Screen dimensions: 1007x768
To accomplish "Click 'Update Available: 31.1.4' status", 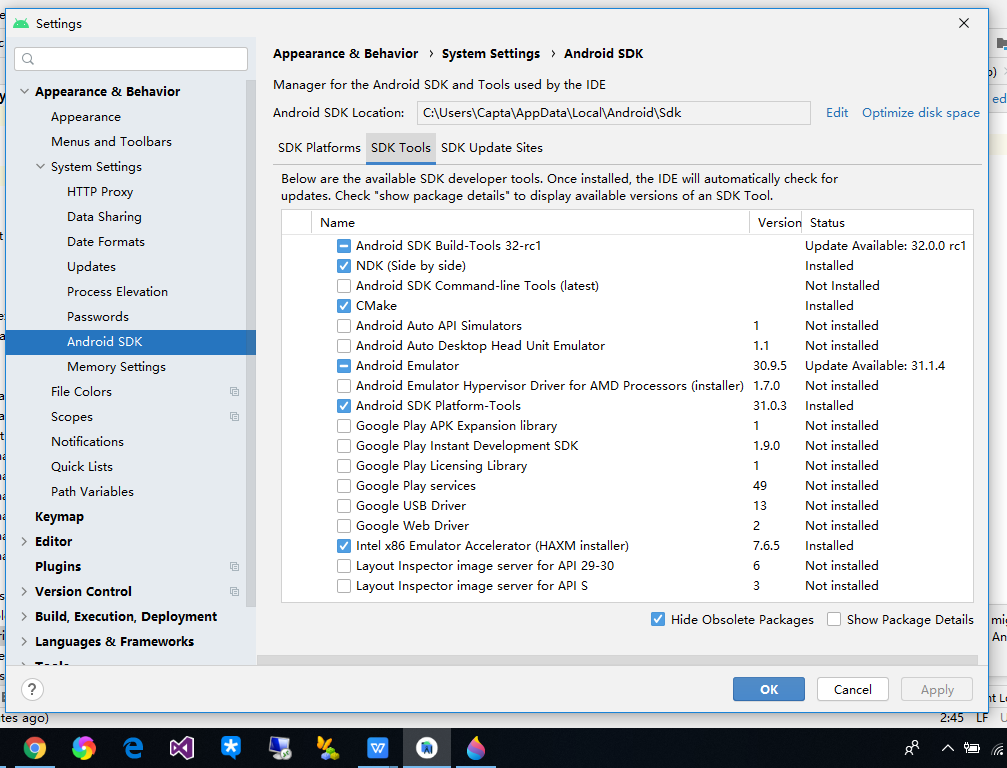I will pos(875,366).
